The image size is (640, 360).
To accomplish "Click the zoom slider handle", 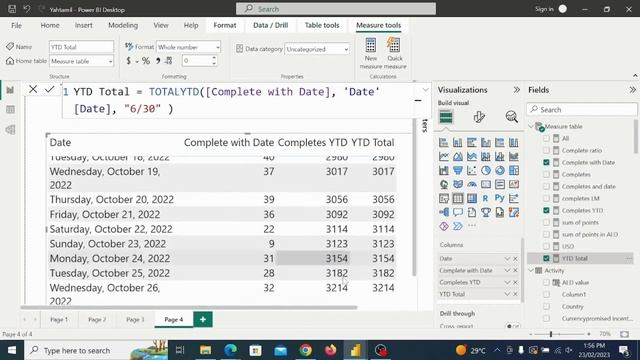I will coord(551,334).
